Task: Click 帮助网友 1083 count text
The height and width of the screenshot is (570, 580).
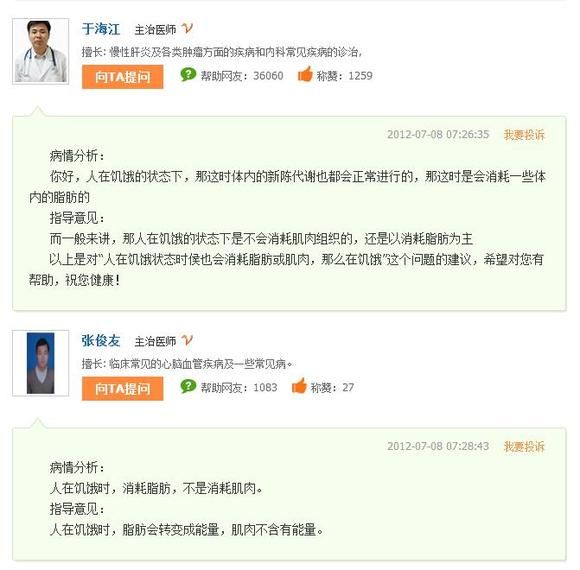Action: coord(239,388)
